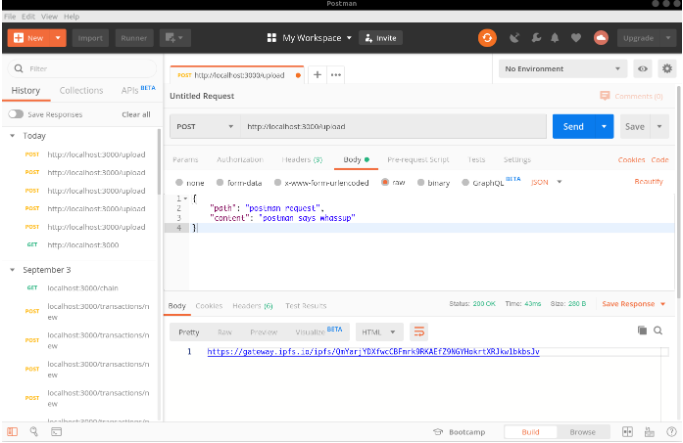Click the request URL input field

(x=394, y=126)
